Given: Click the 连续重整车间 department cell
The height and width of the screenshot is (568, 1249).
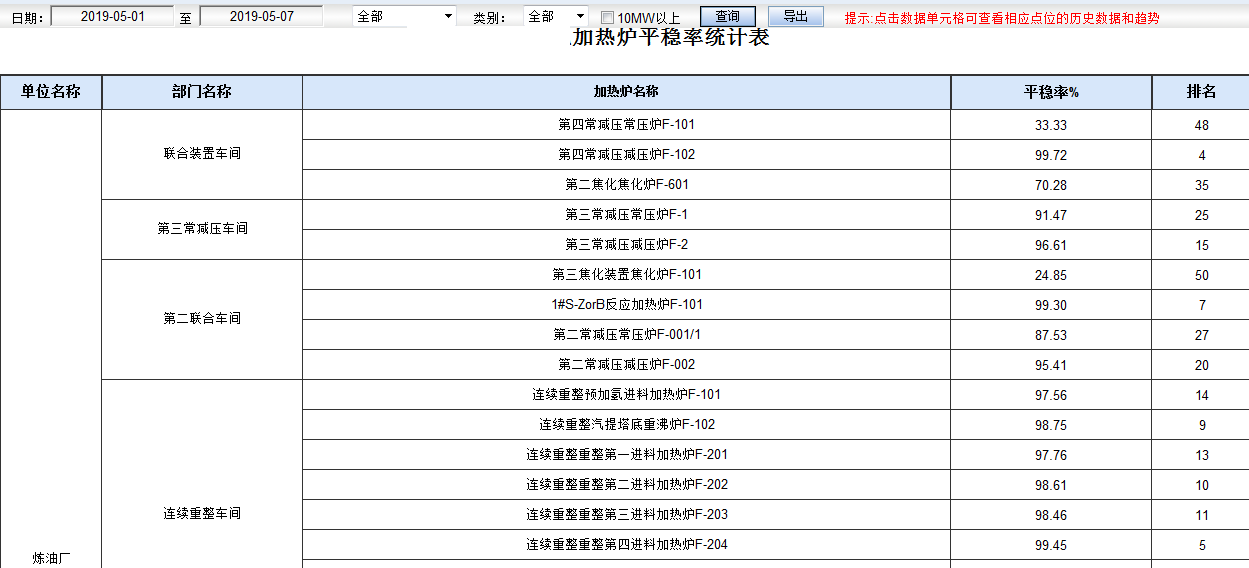Looking at the screenshot, I should (202, 513).
